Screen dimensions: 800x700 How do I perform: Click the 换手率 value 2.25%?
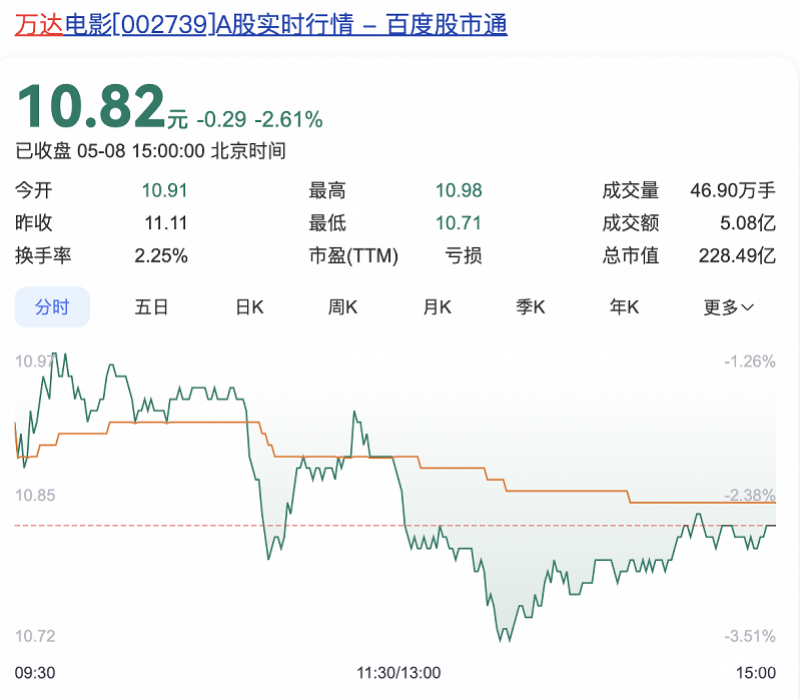coord(161,256)
